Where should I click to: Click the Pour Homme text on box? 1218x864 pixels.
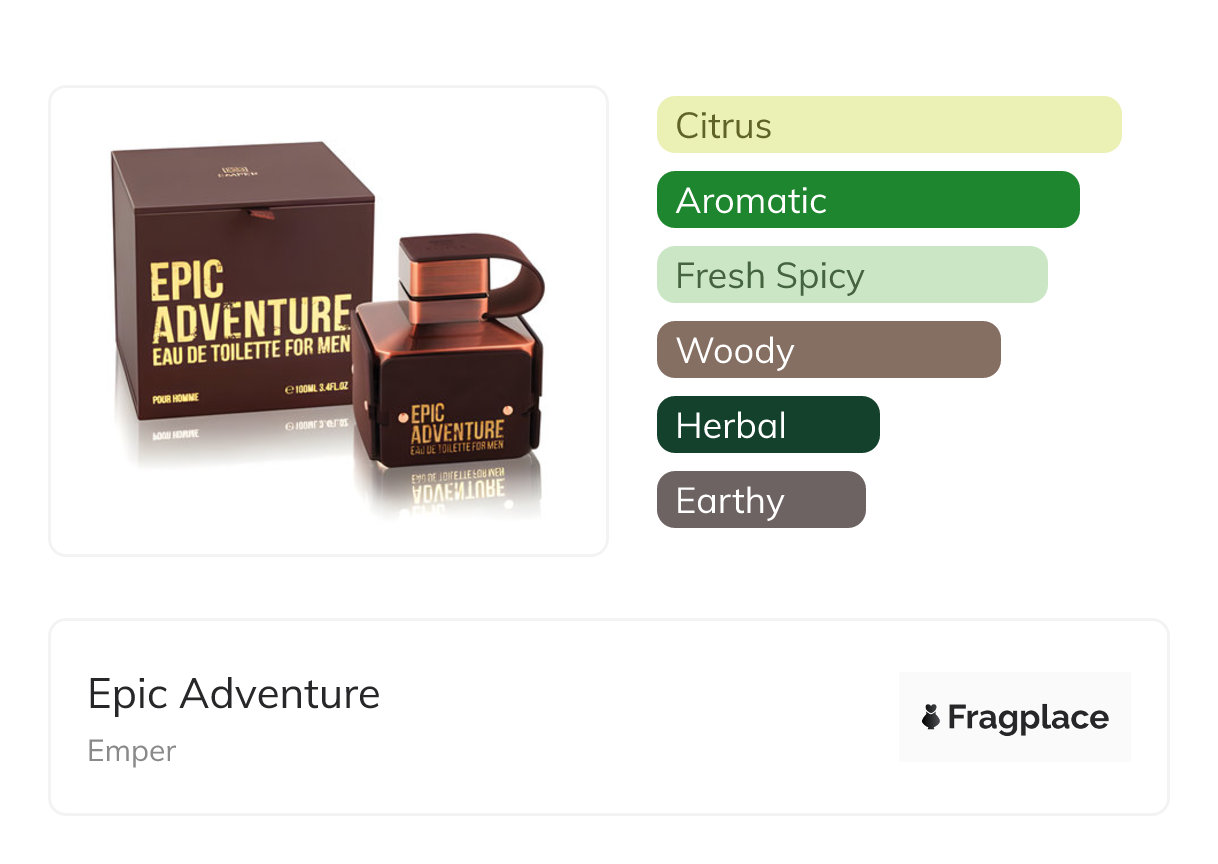point(175,398)
